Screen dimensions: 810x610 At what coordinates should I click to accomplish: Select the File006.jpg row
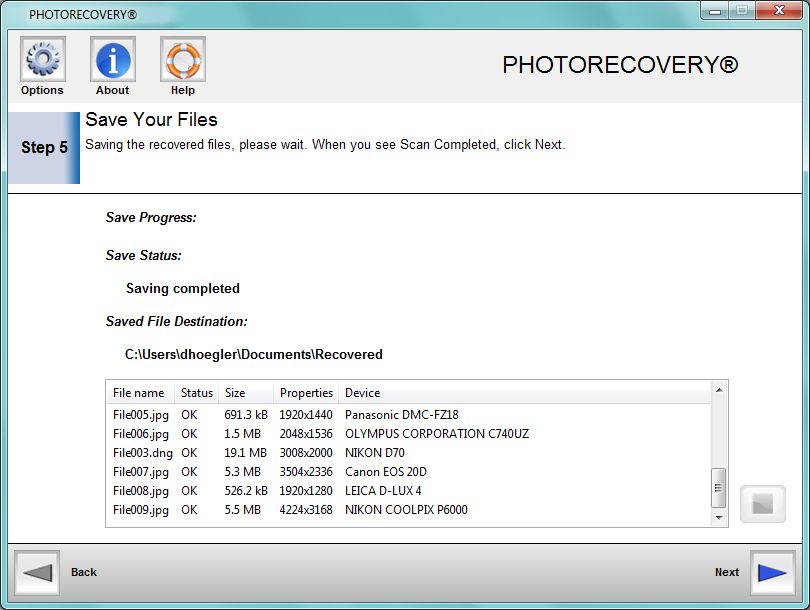[408, 434]
